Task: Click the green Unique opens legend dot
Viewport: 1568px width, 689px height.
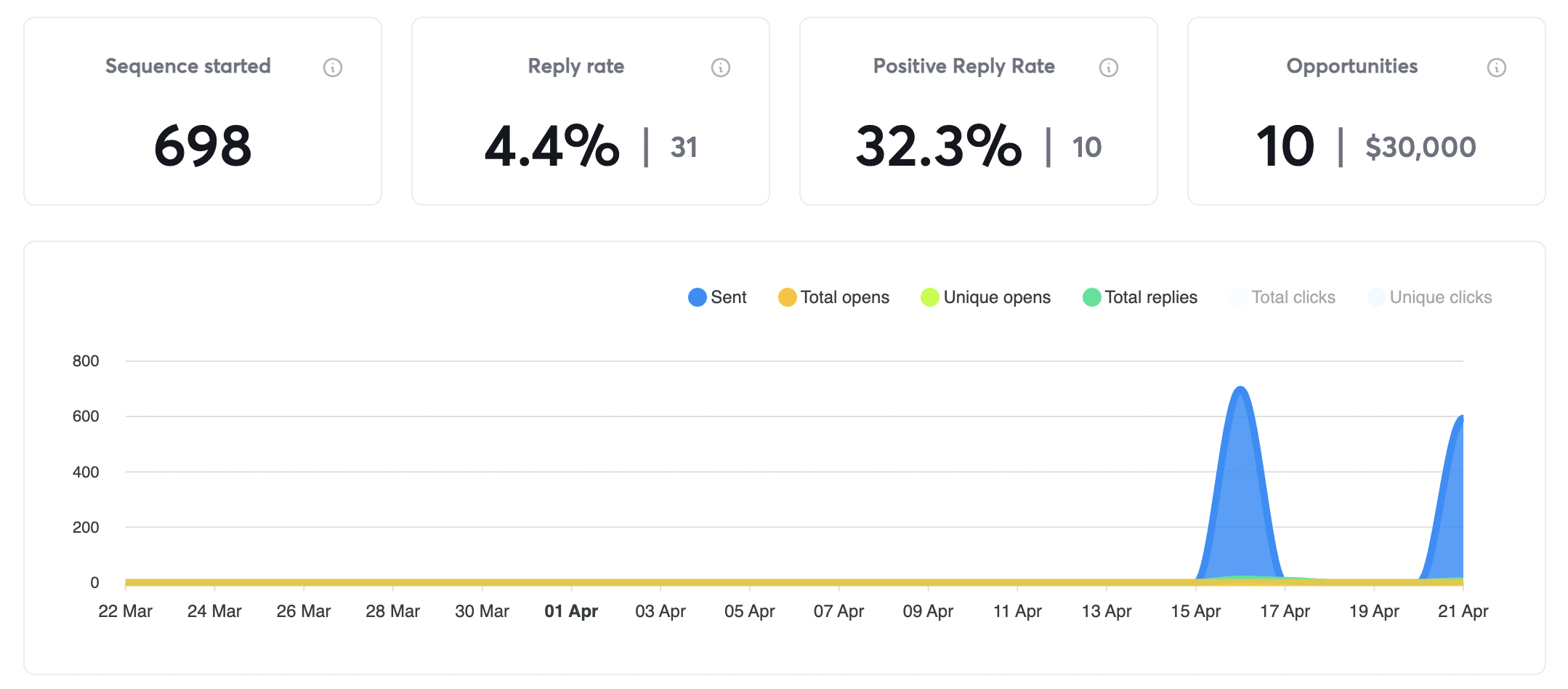Action: [929, 297]
